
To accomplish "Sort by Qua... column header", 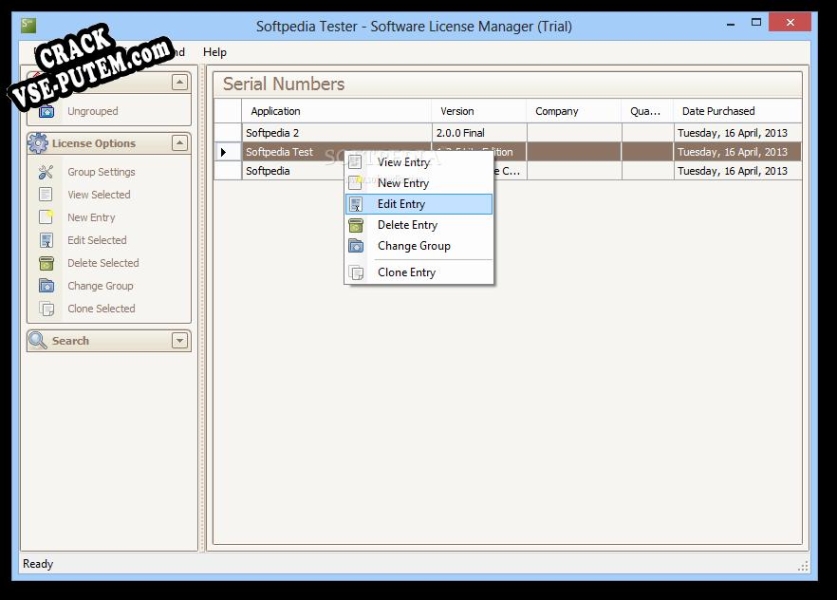I will click(x=648, y=111).
